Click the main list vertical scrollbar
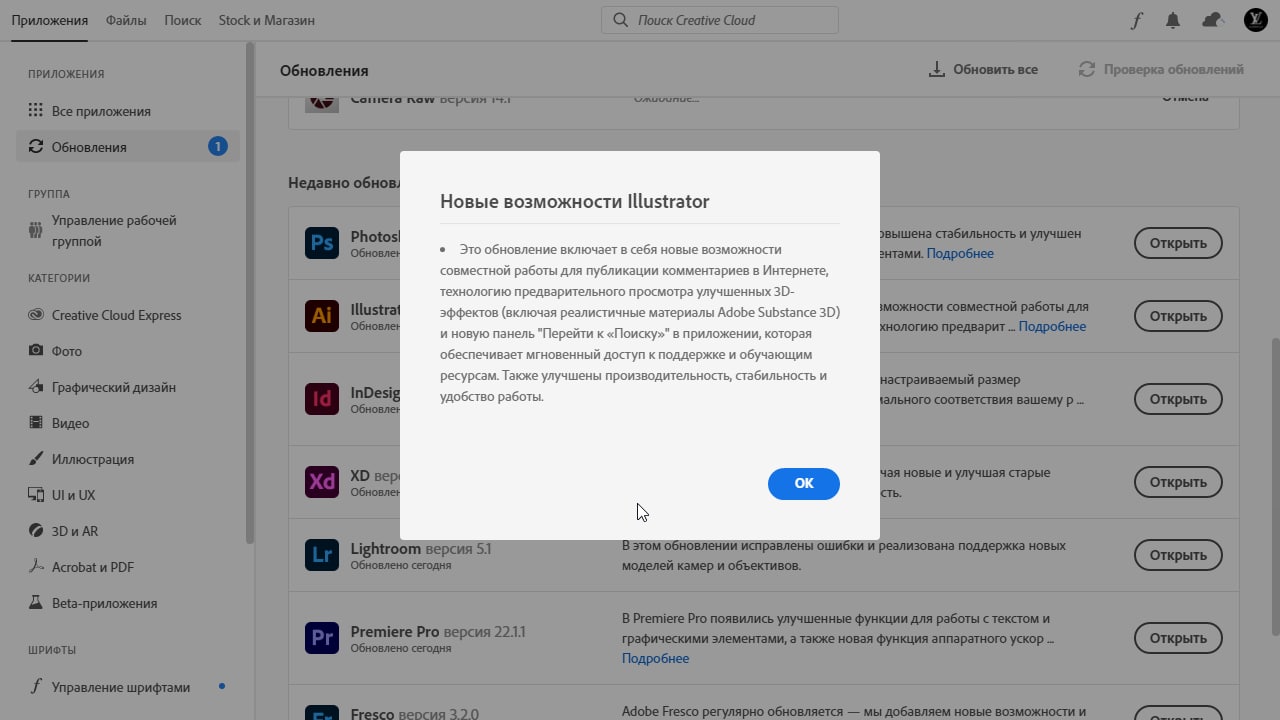 (1274, 485)
